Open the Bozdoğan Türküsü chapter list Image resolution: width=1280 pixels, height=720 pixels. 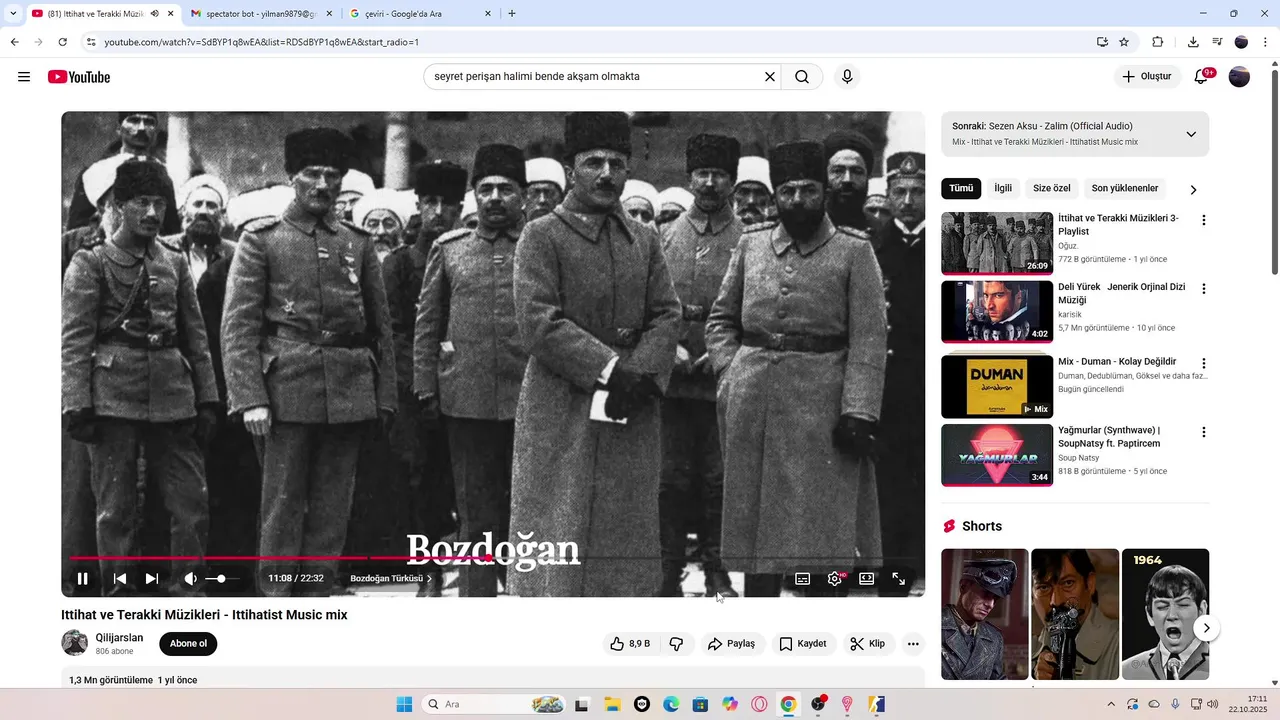coord(391,578)
